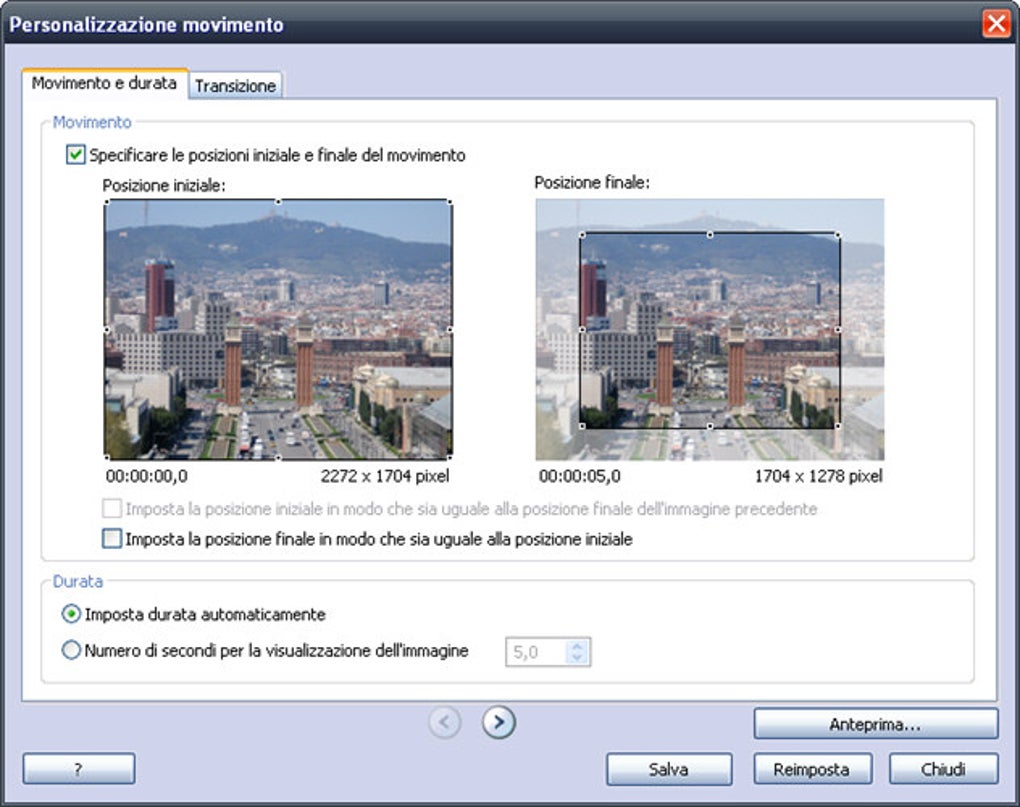Open help with the ? button
Screen dimensions: 1020x807
point(79,769)
